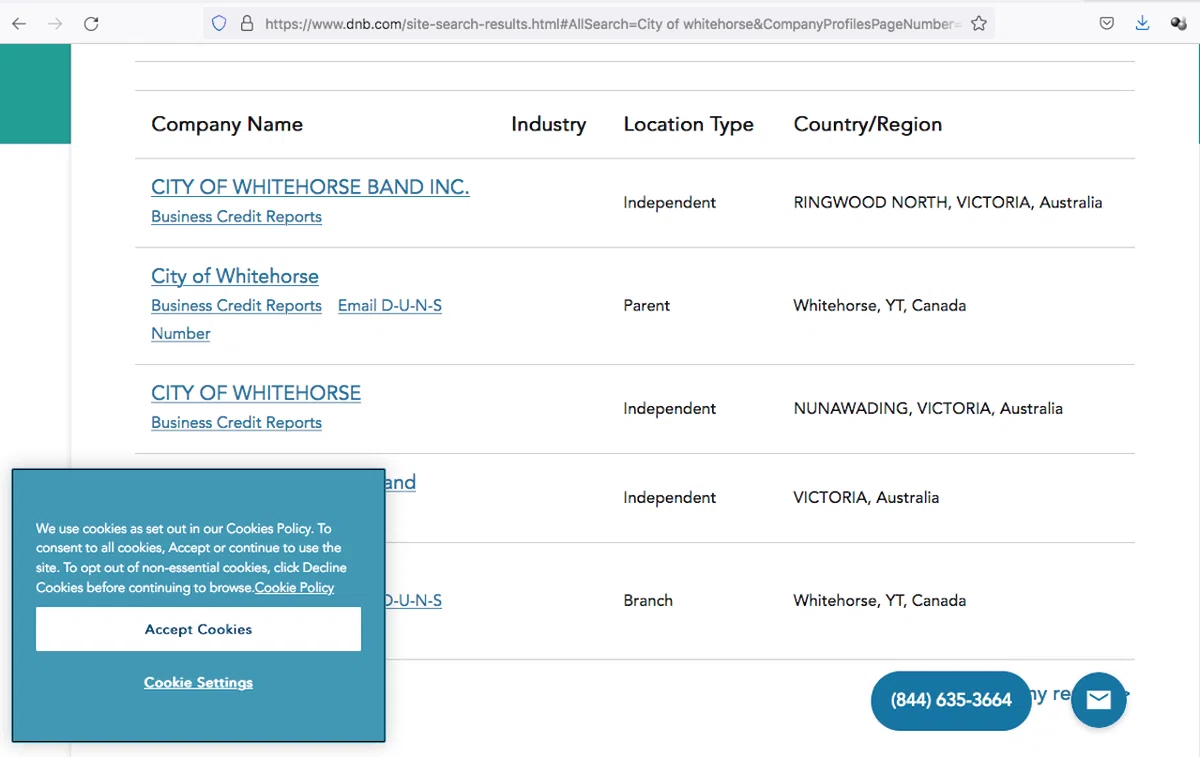Click Independent in the Ringwood North row
The width and height of the screenshot is (1200, 757).
click(x=670, y=202)
